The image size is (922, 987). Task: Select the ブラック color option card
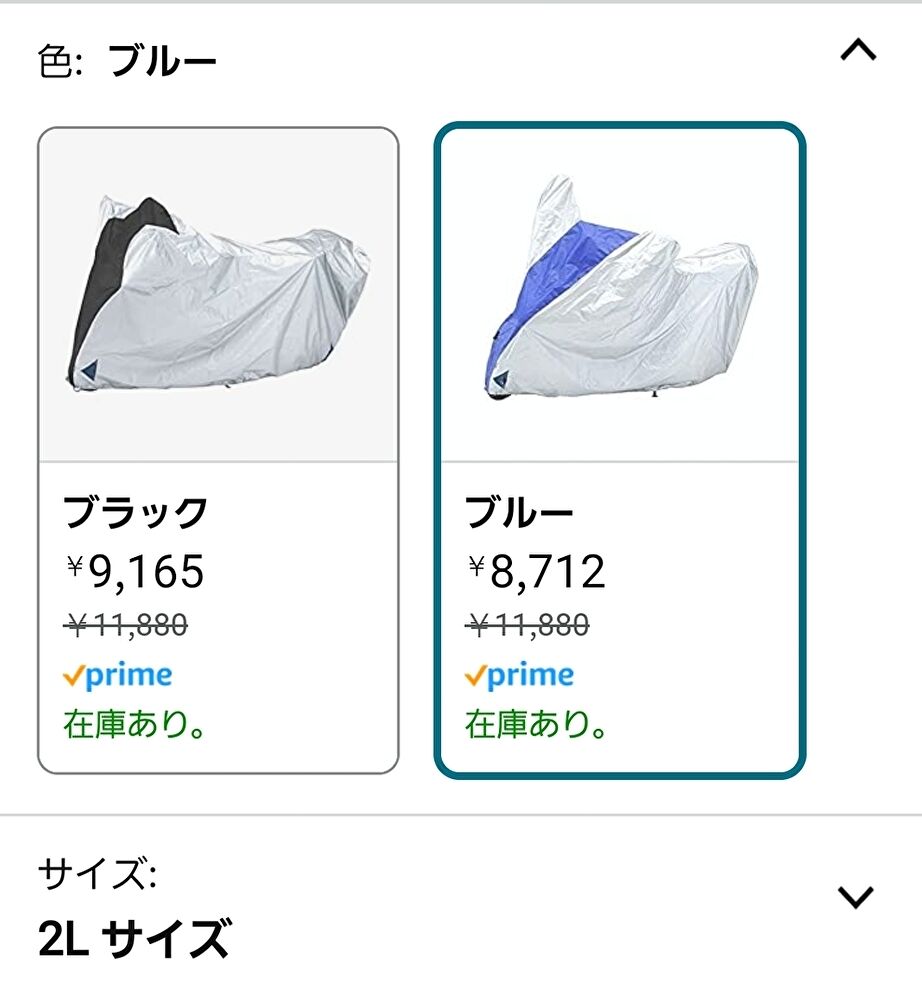218,451
